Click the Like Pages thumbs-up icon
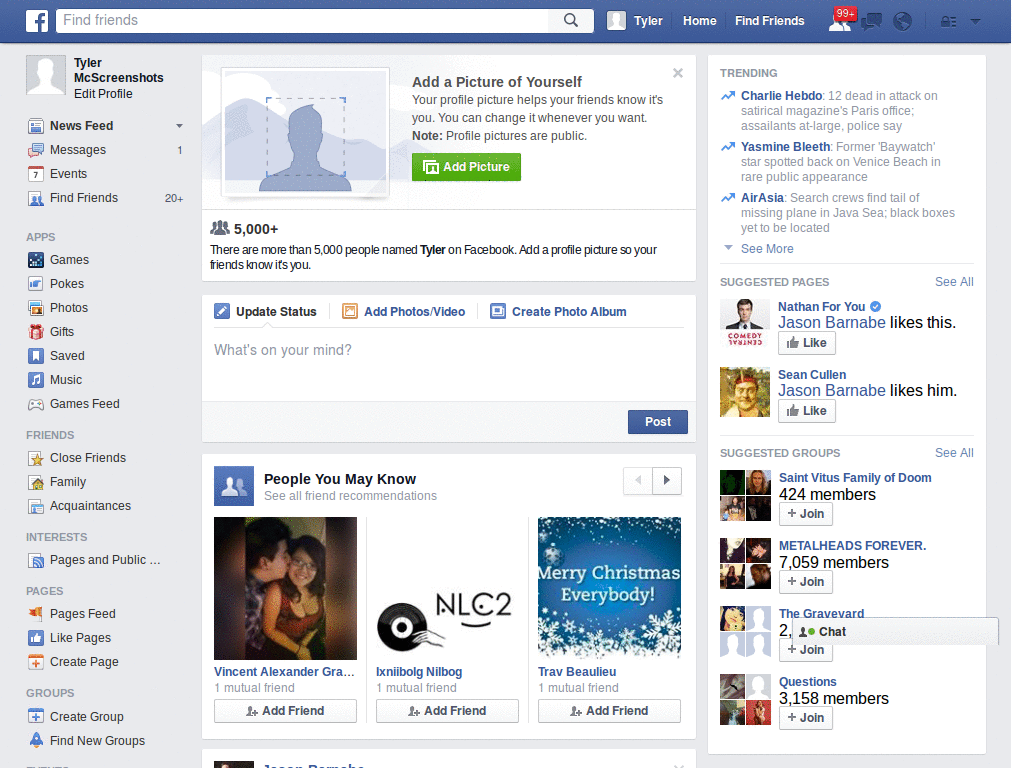This screenshot has width=1024, height=768. (x=36, y=638)
